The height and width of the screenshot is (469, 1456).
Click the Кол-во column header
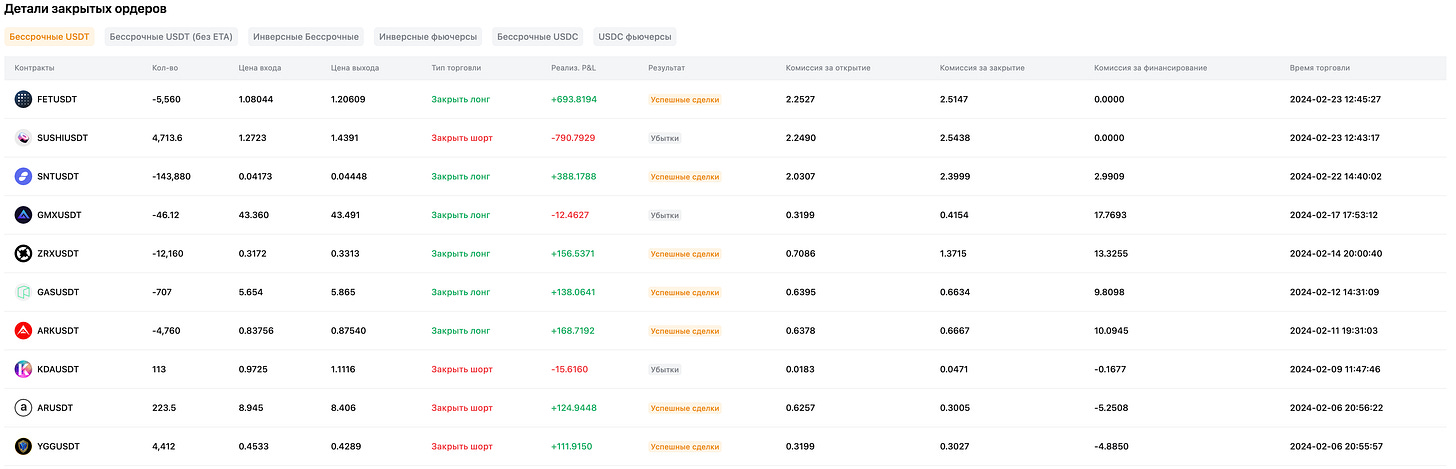pos(163,68)
